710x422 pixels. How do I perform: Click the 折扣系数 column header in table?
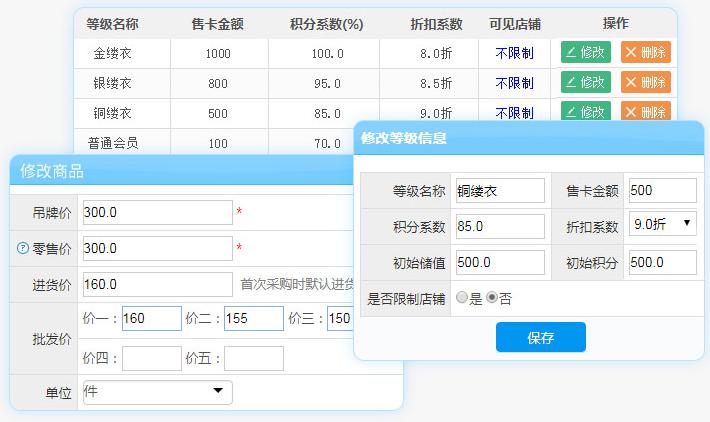[437, 24]
